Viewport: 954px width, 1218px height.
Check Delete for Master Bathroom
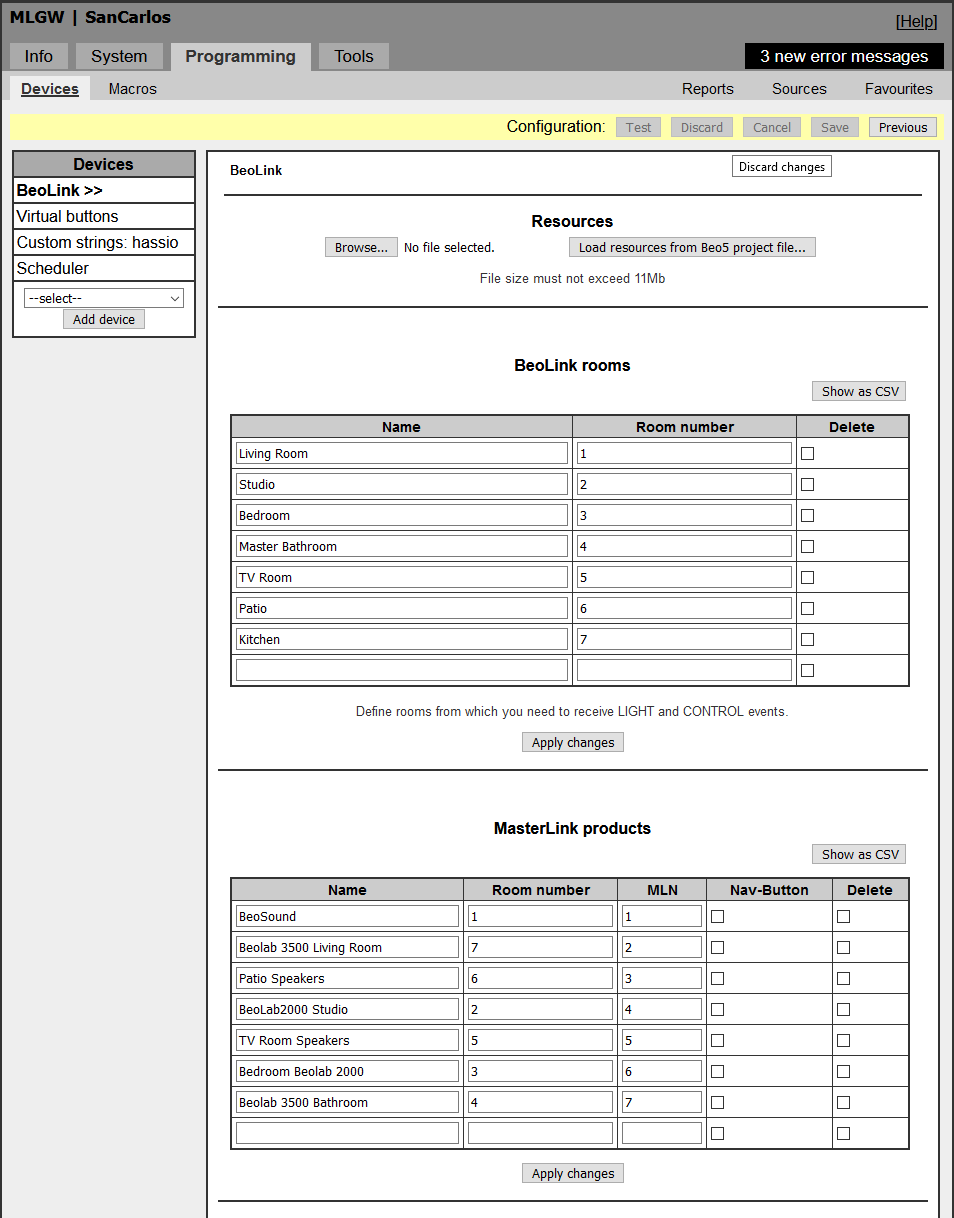[808, 546]
